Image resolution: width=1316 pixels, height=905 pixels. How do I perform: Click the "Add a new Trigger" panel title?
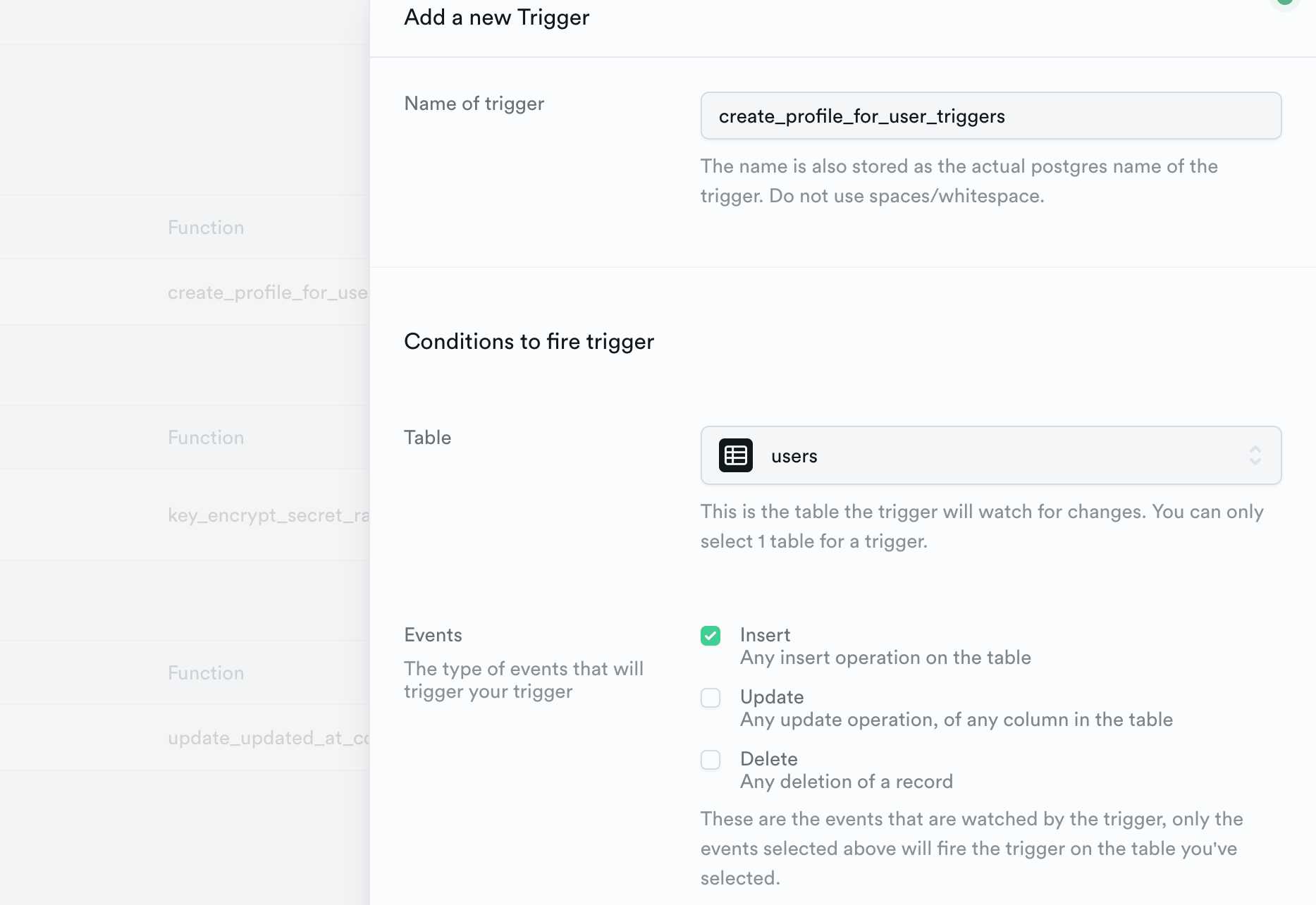coord(496,18)
